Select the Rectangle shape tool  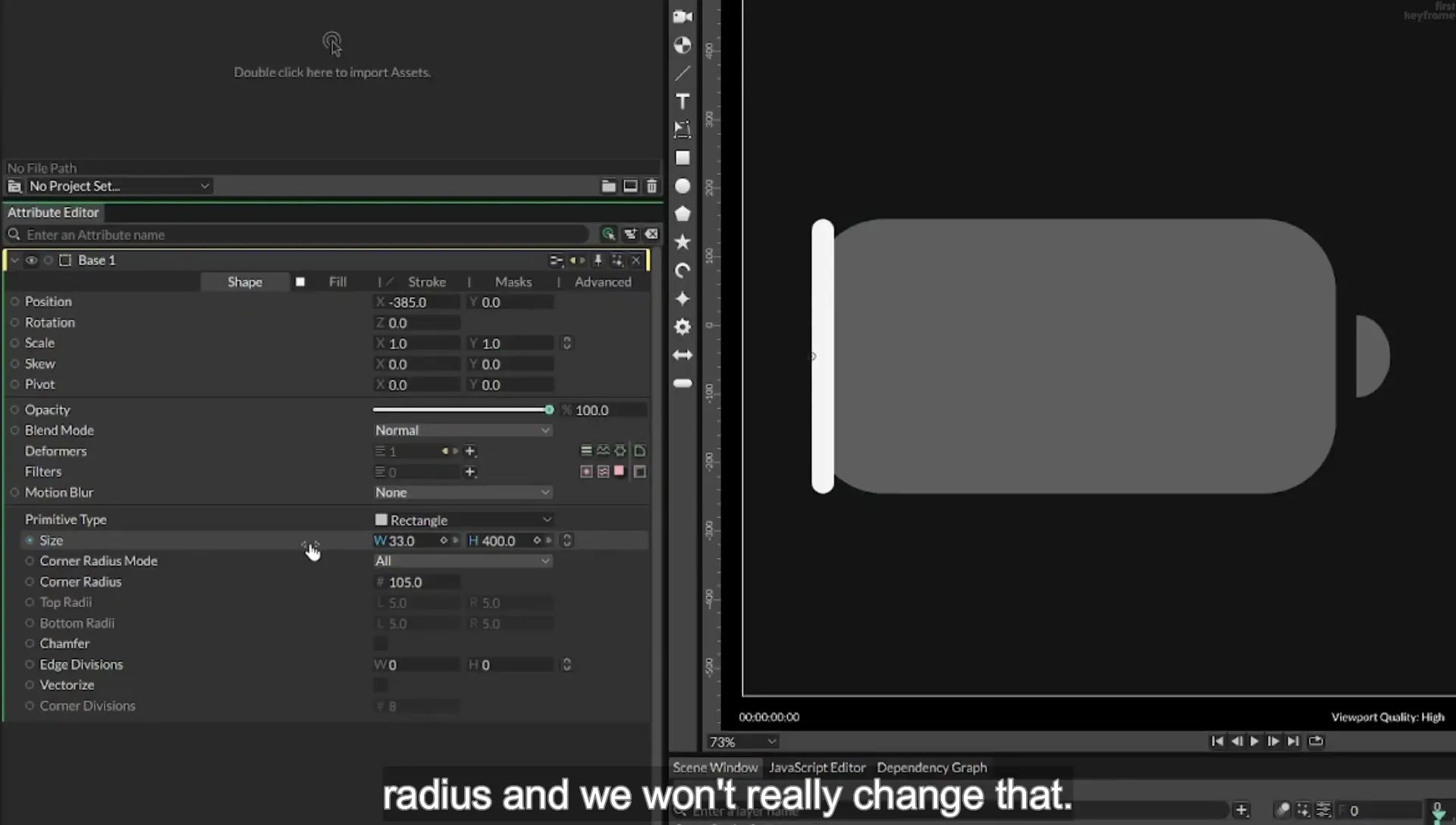pos(682,158)
